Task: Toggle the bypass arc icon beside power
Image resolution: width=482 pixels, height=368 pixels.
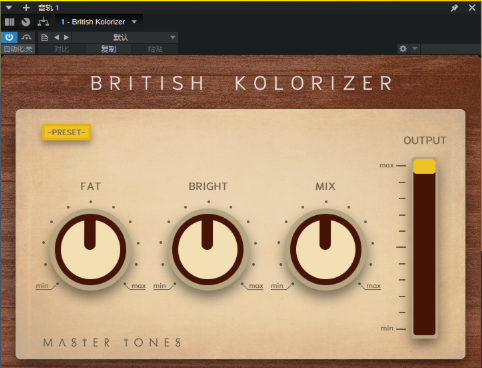Action: pyautogui.click(x=26, y=37)
